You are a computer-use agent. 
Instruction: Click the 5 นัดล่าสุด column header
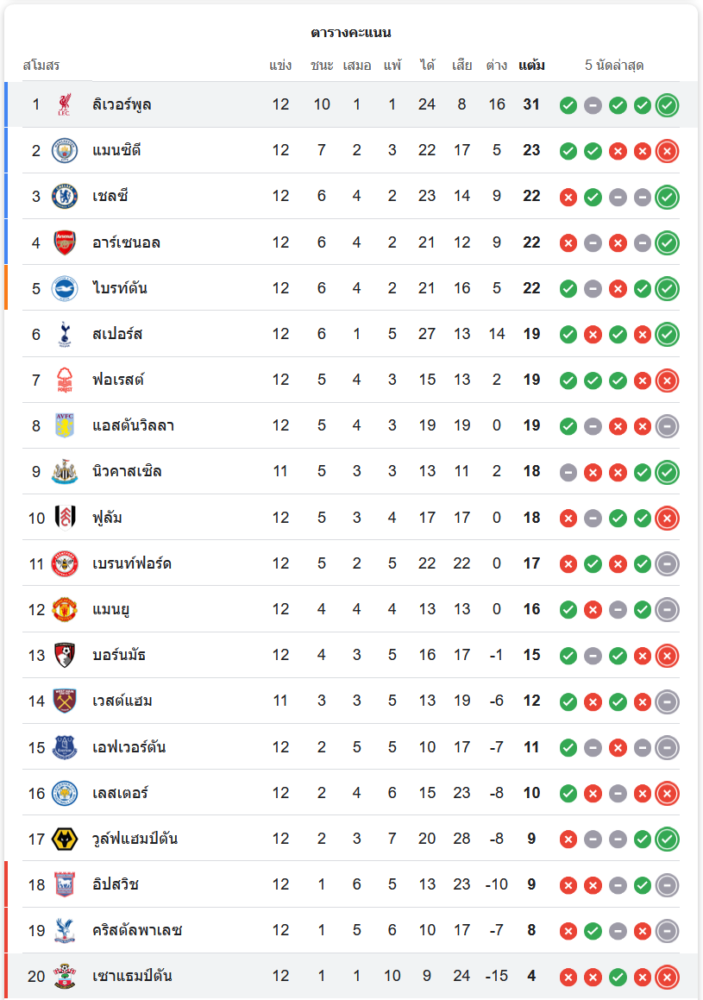click(x=614, y=65)
